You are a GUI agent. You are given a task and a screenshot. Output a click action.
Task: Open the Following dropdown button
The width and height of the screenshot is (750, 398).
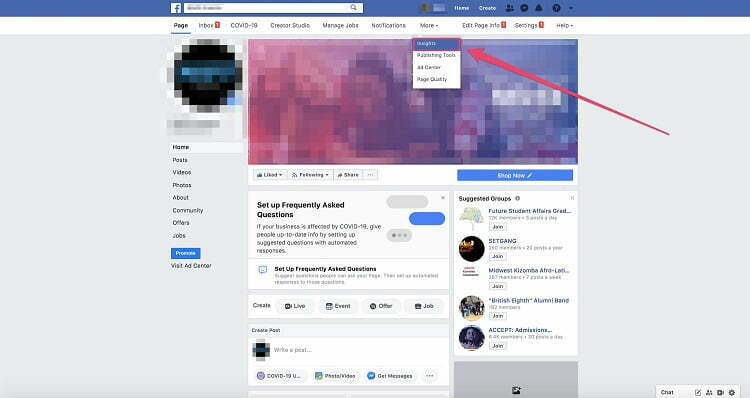310,175
